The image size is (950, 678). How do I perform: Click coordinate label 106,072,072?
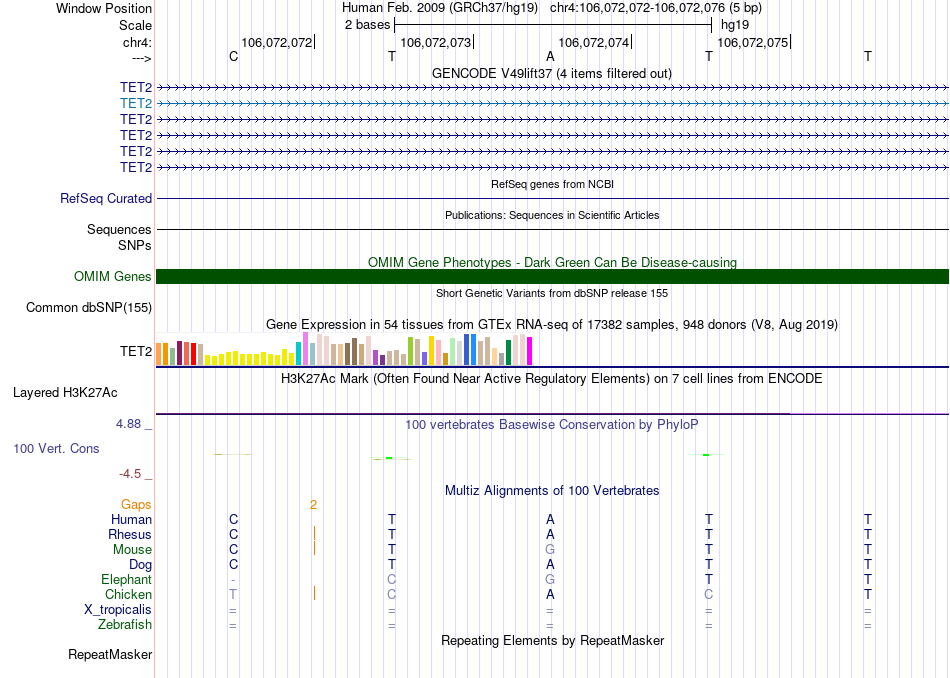[277, 42]
